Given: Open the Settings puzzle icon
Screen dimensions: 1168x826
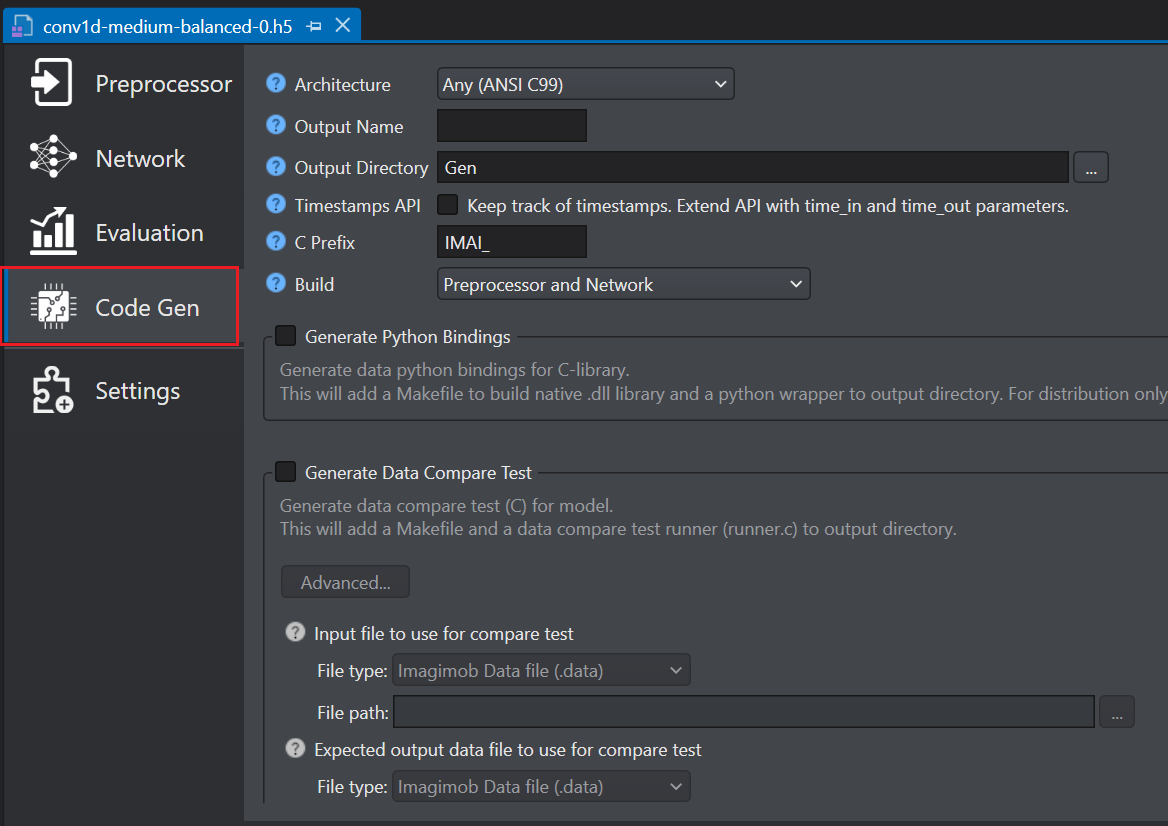Looking at the screenshot, I should click(x=53, y=390).
